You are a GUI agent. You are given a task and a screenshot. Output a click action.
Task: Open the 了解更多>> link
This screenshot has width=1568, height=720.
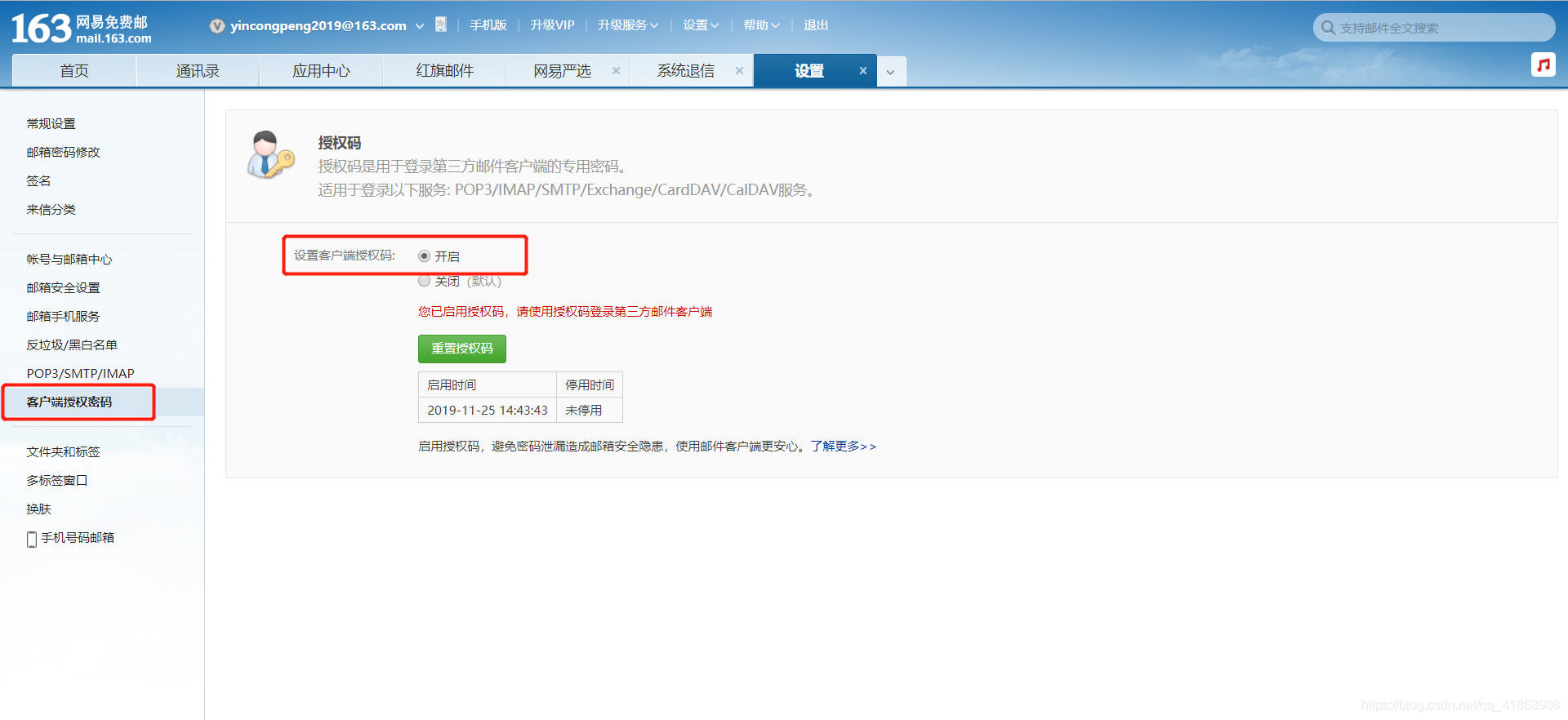coord(844,447)
